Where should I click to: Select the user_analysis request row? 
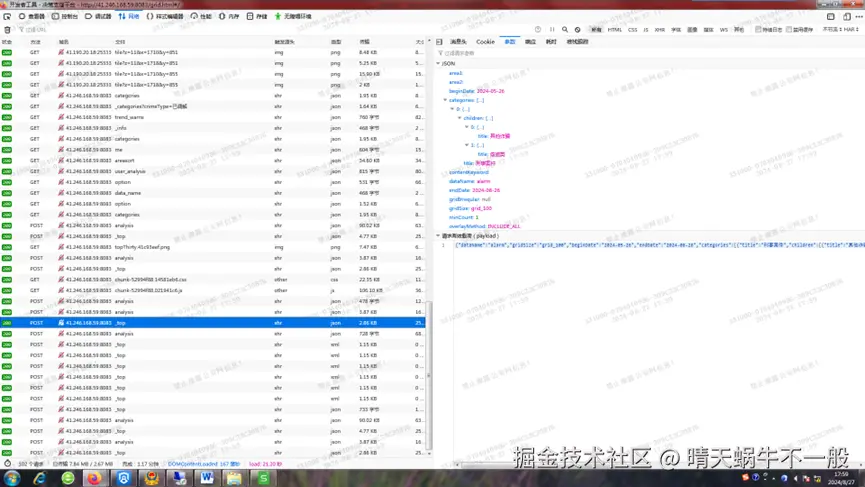click(213, 172)
